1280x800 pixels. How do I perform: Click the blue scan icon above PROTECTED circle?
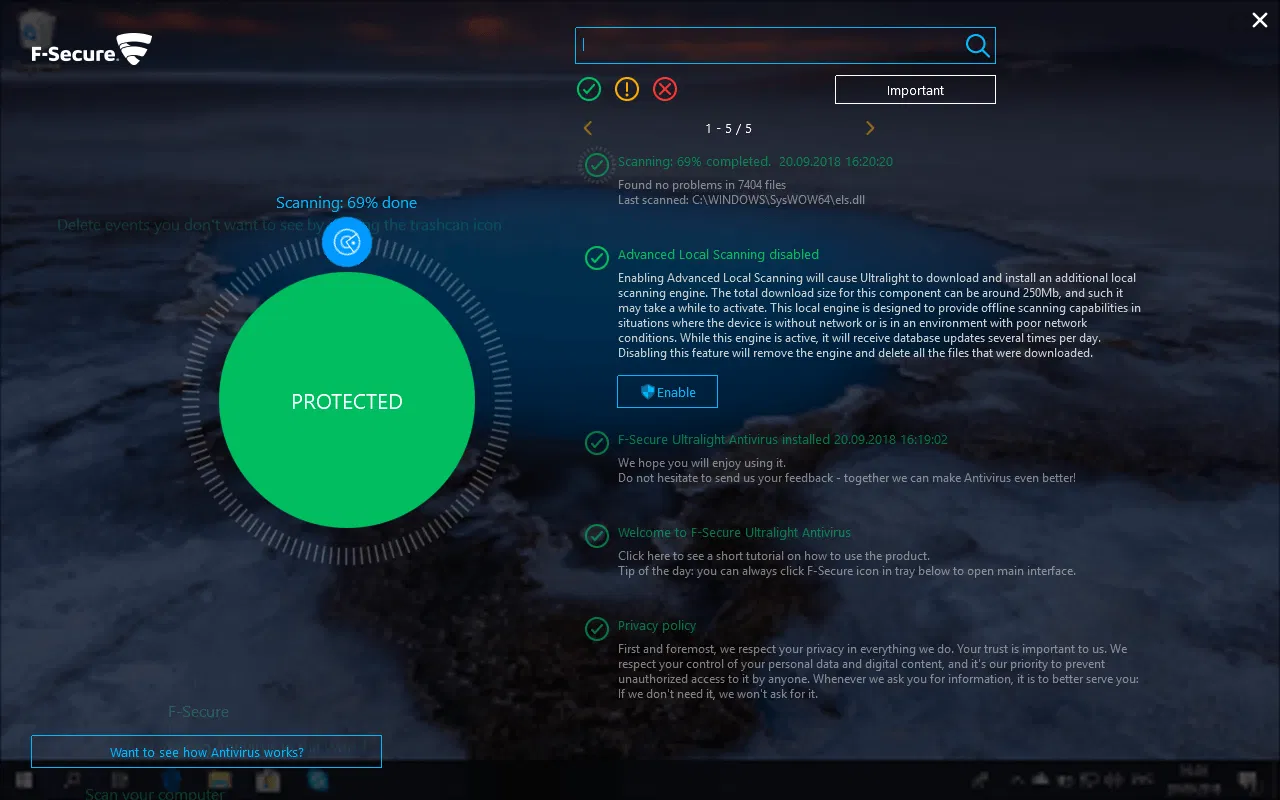347,242
